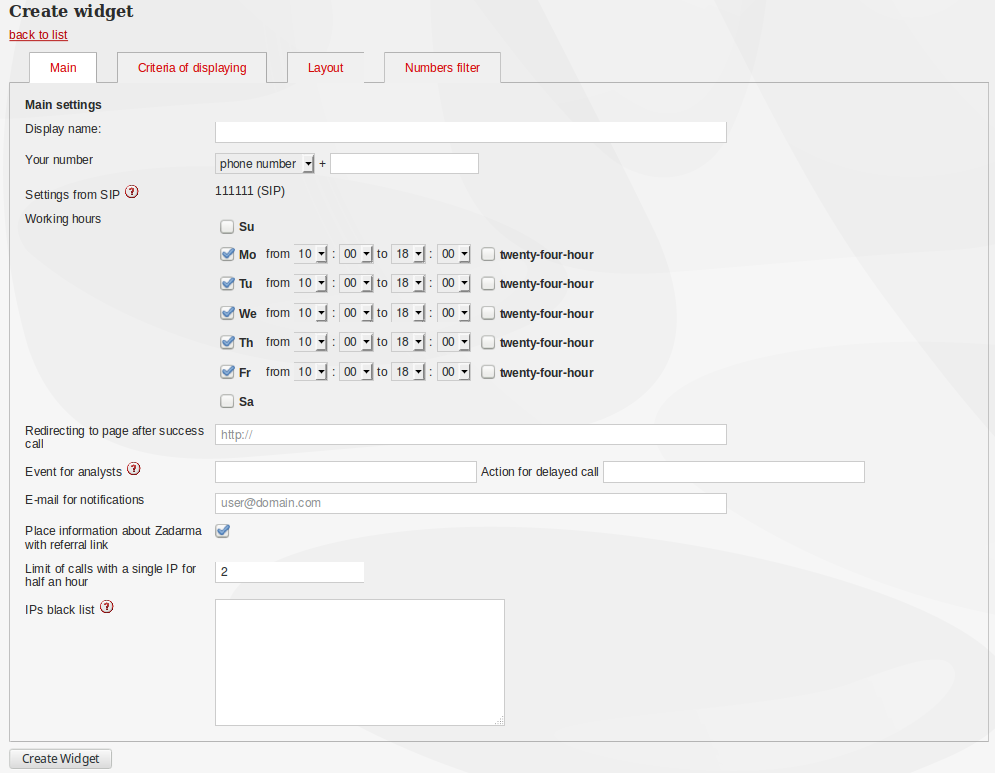The image size is (995, 773).
Task: Focus the E-mail for notifications field
Action: click(x=470, y=503)
